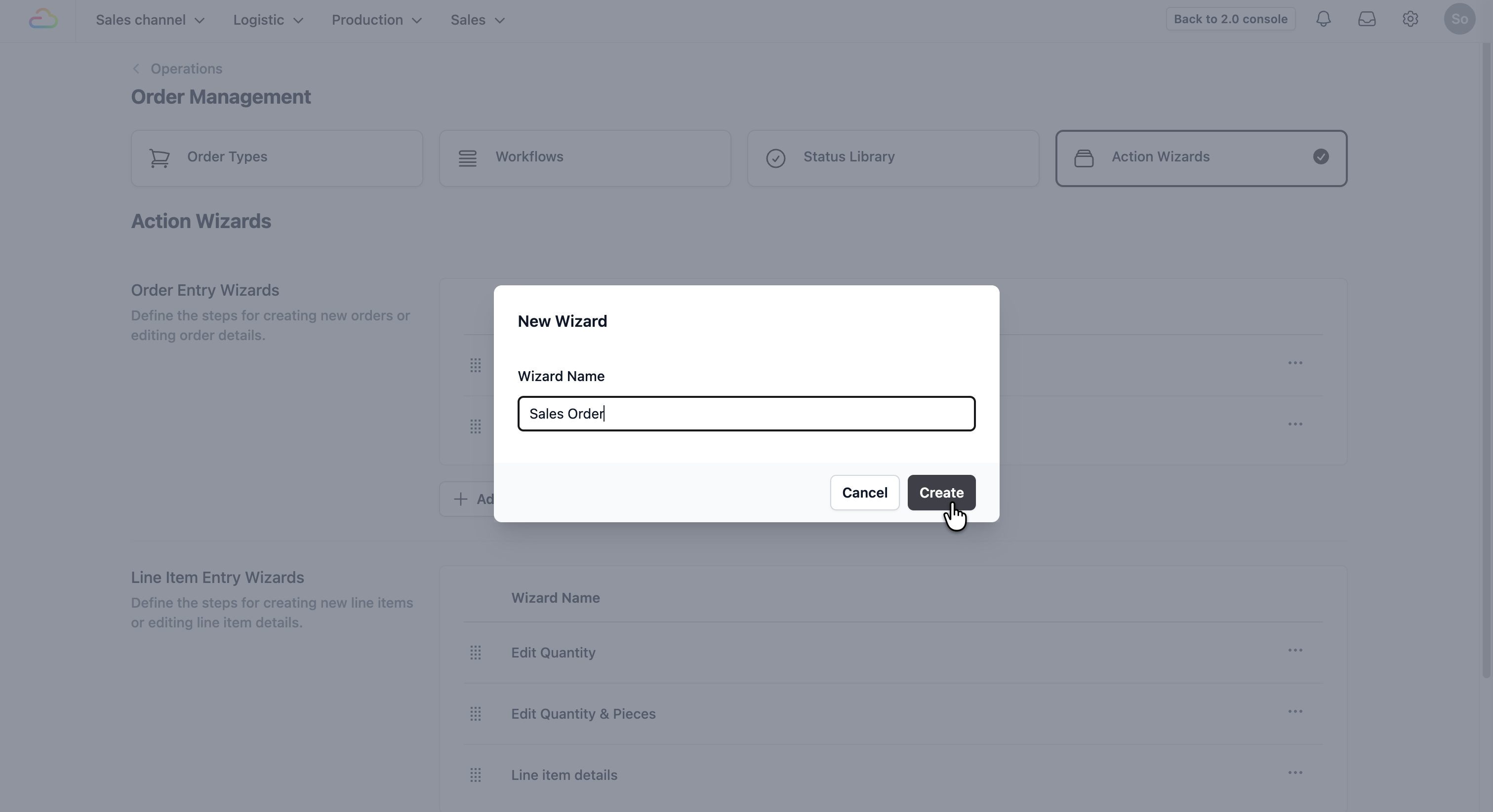Open the Sales dropdown menu
Screen dimensions: 1493x812
coord(477,20)
